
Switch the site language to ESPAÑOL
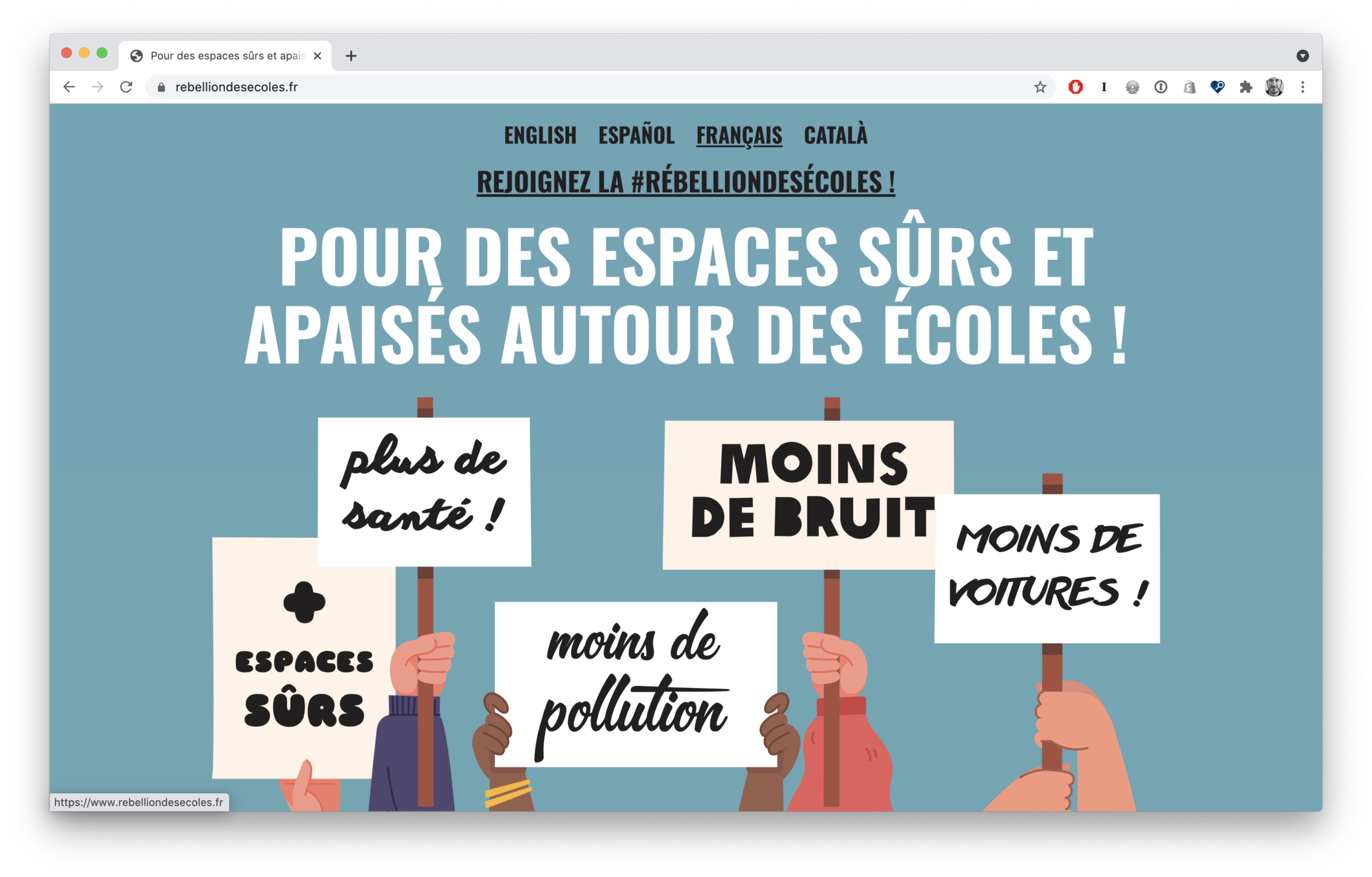[637, 135]
